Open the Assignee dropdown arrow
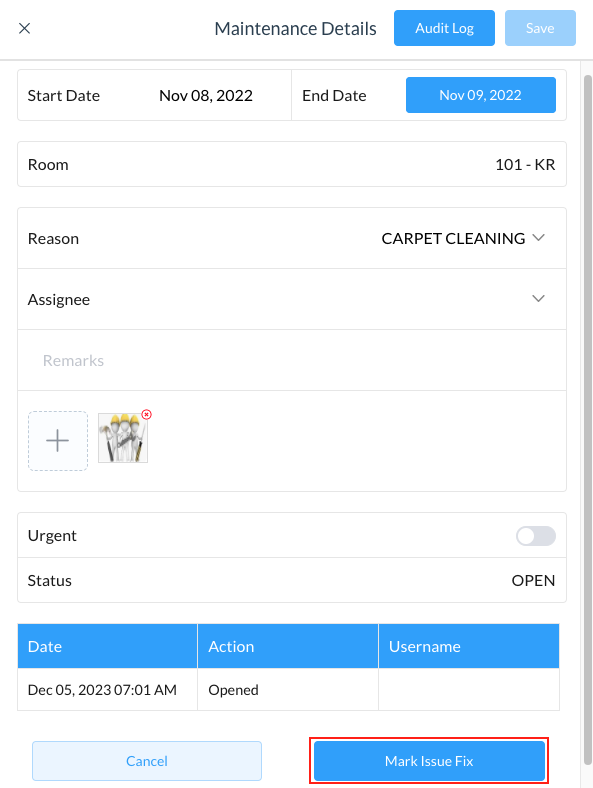 pos(539,299)
